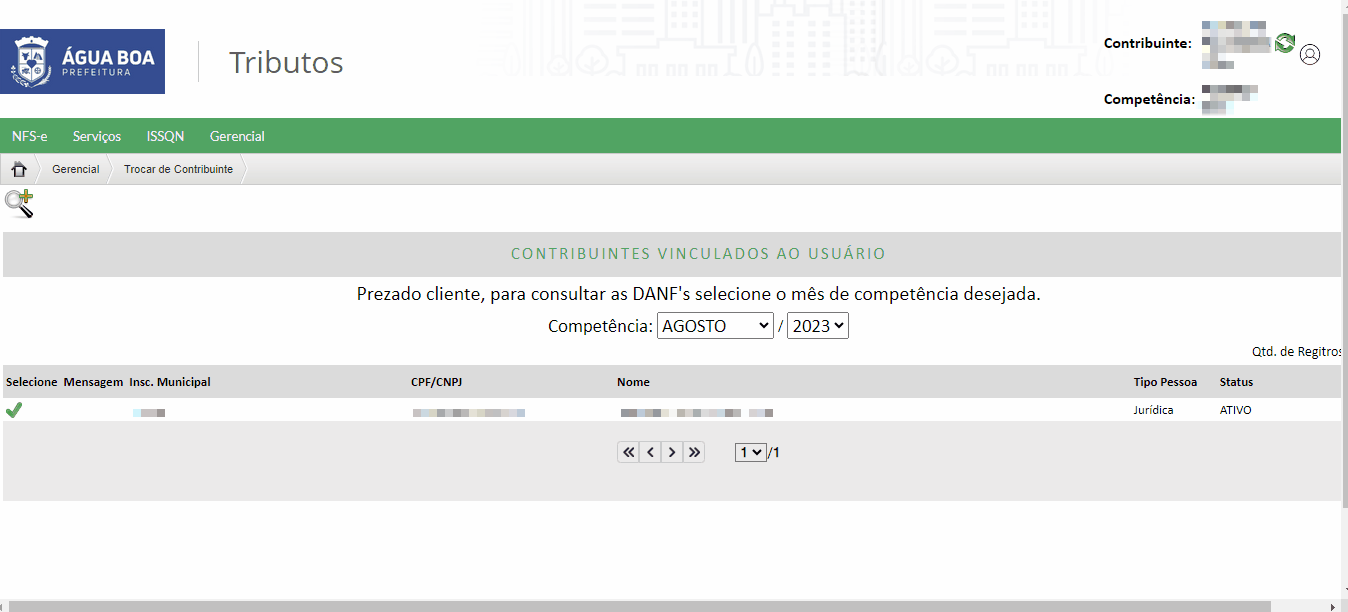
Task: Click the Status column header
Action: tap(1236, 382)
